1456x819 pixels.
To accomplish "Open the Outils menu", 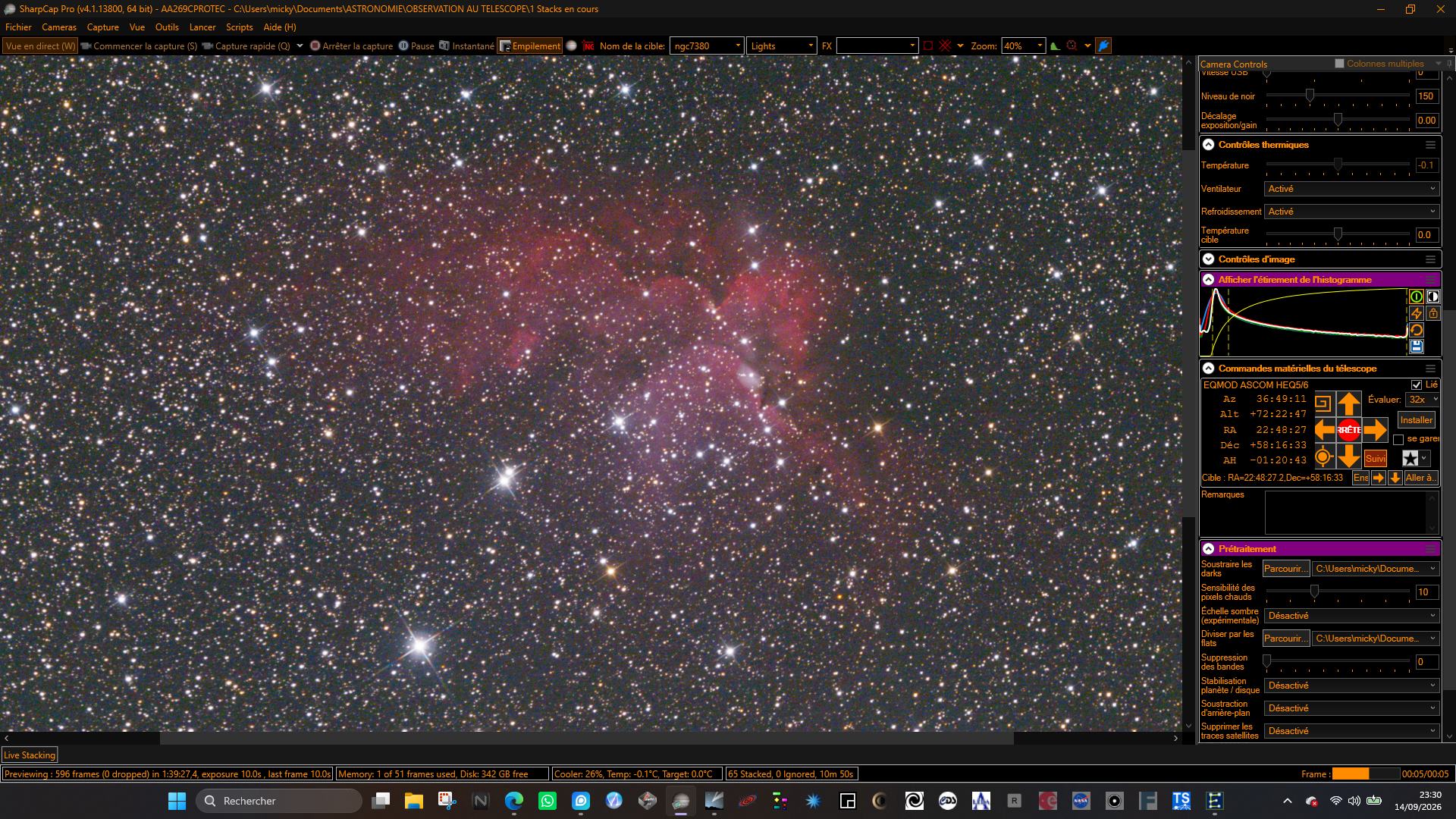I will point(167,27).
